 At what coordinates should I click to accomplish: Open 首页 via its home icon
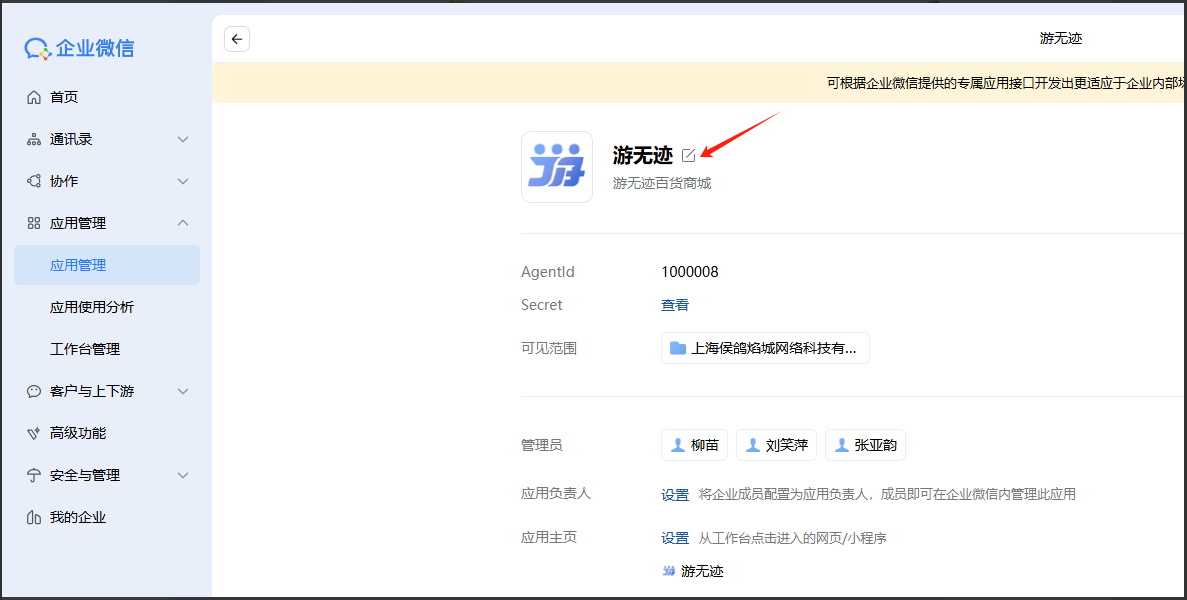[34, 97]
